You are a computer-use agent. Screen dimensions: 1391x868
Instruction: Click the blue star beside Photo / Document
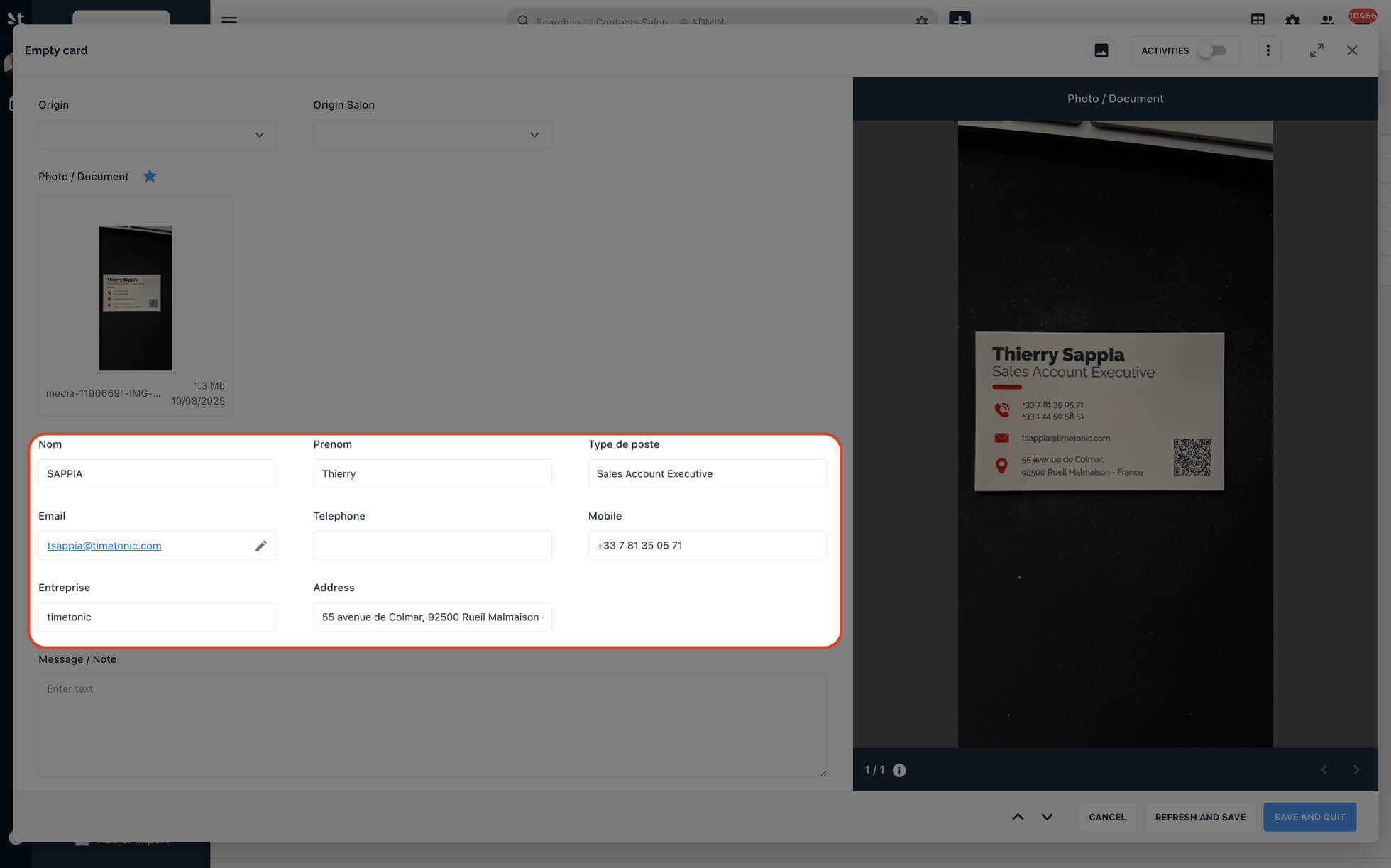150,176
